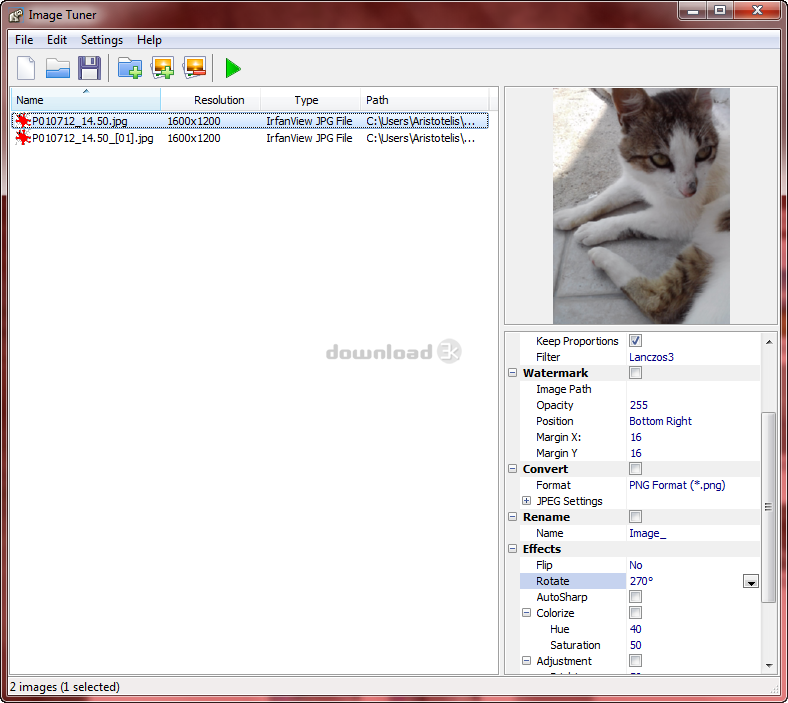Collapse the Watermark section
The width and height of the screenshot is (788, 703).
(512, 373)
